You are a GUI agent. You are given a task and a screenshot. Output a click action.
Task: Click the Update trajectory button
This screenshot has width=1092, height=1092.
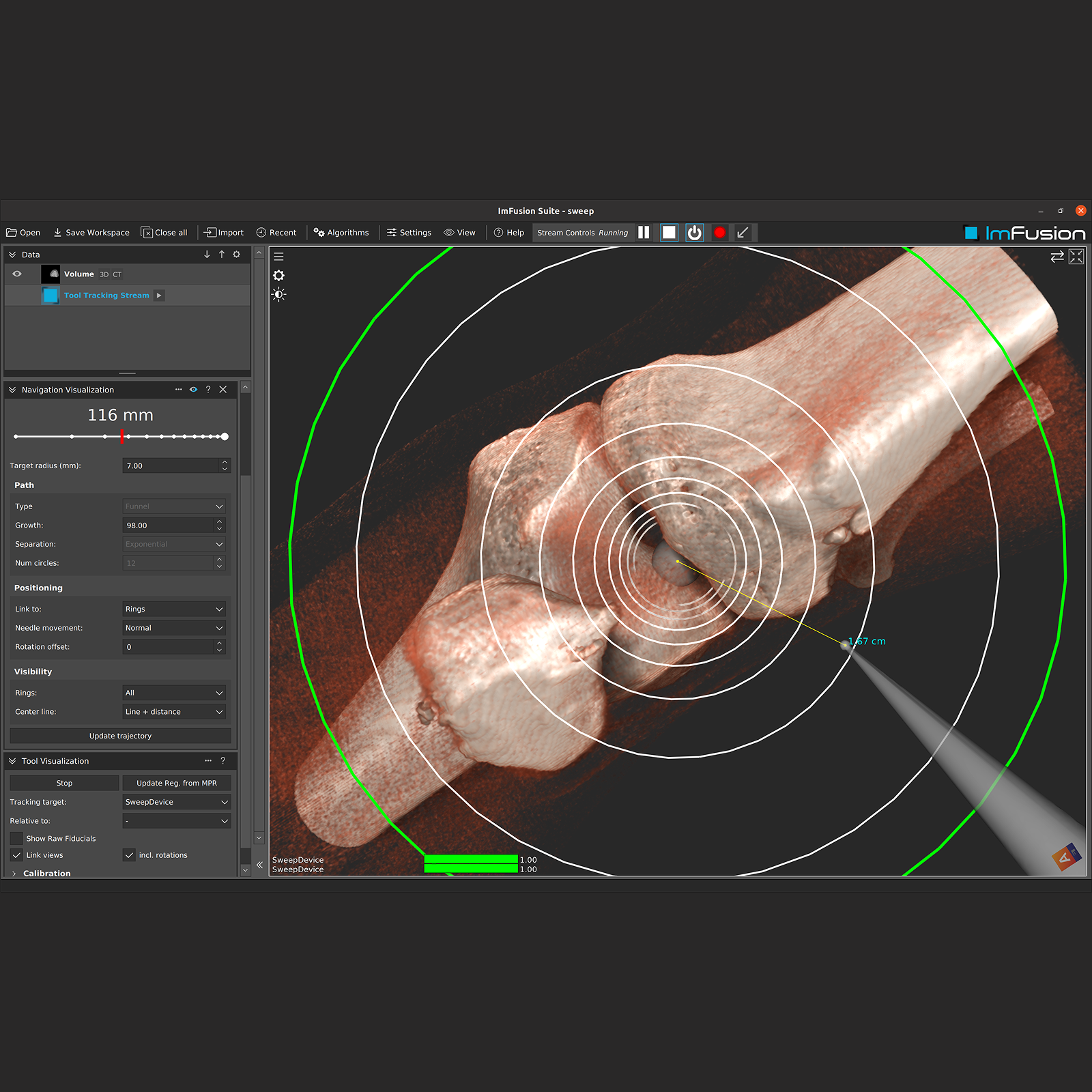click(x=120, y=736)
